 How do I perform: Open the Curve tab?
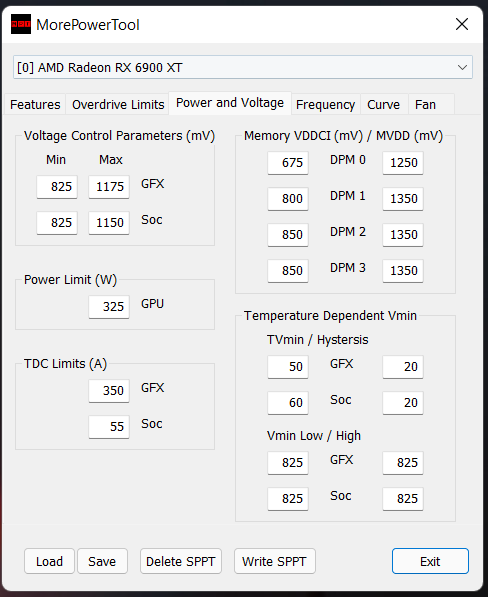384,104
